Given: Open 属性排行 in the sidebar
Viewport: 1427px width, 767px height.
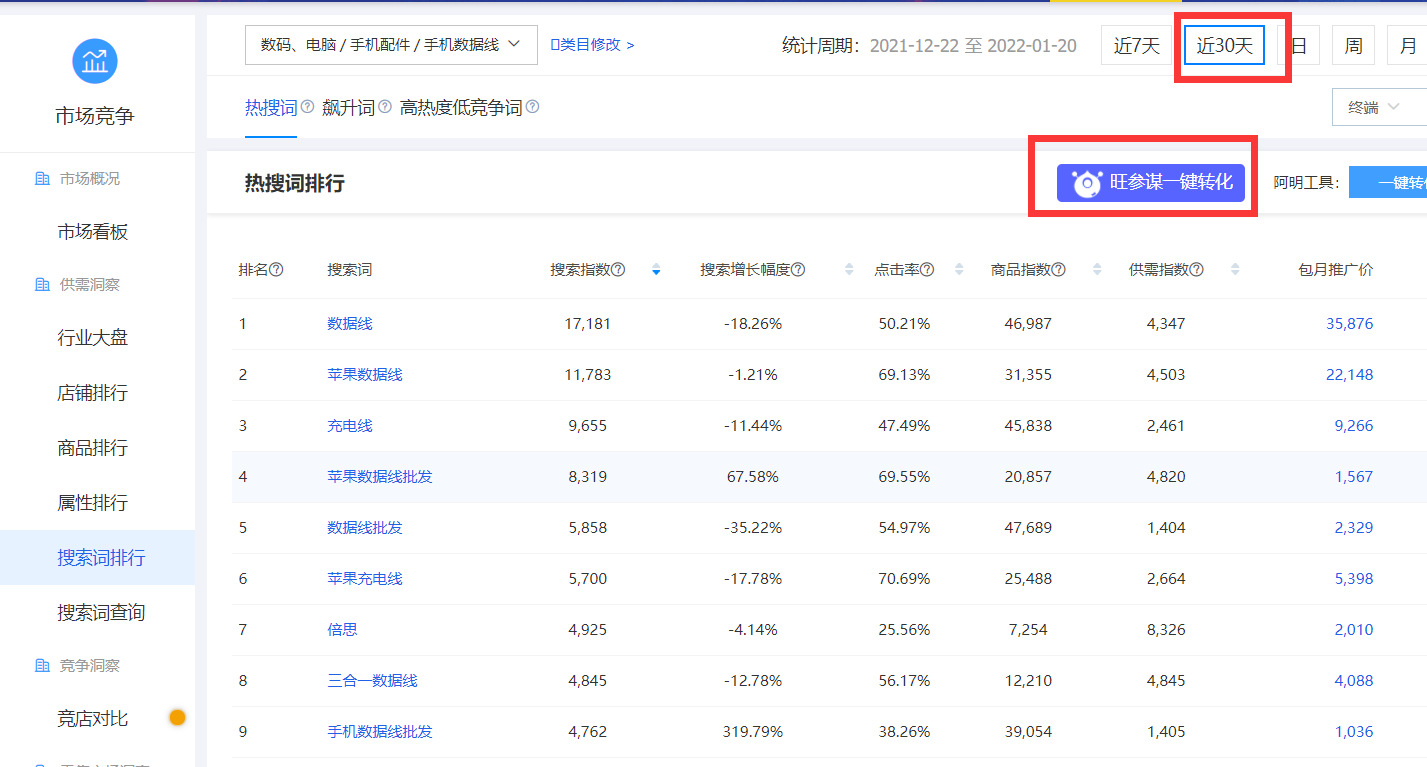Looking at the screenshot, I should (93, 503).
